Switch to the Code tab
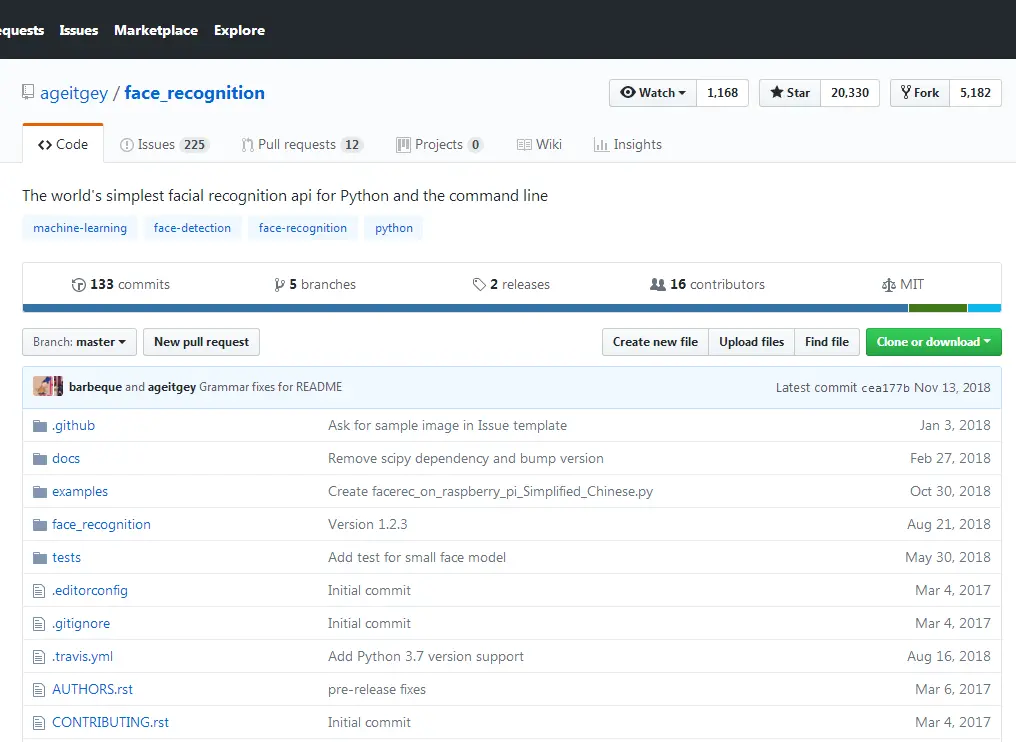This screenshot has height=742, width=1016. (x=63, y=145)
